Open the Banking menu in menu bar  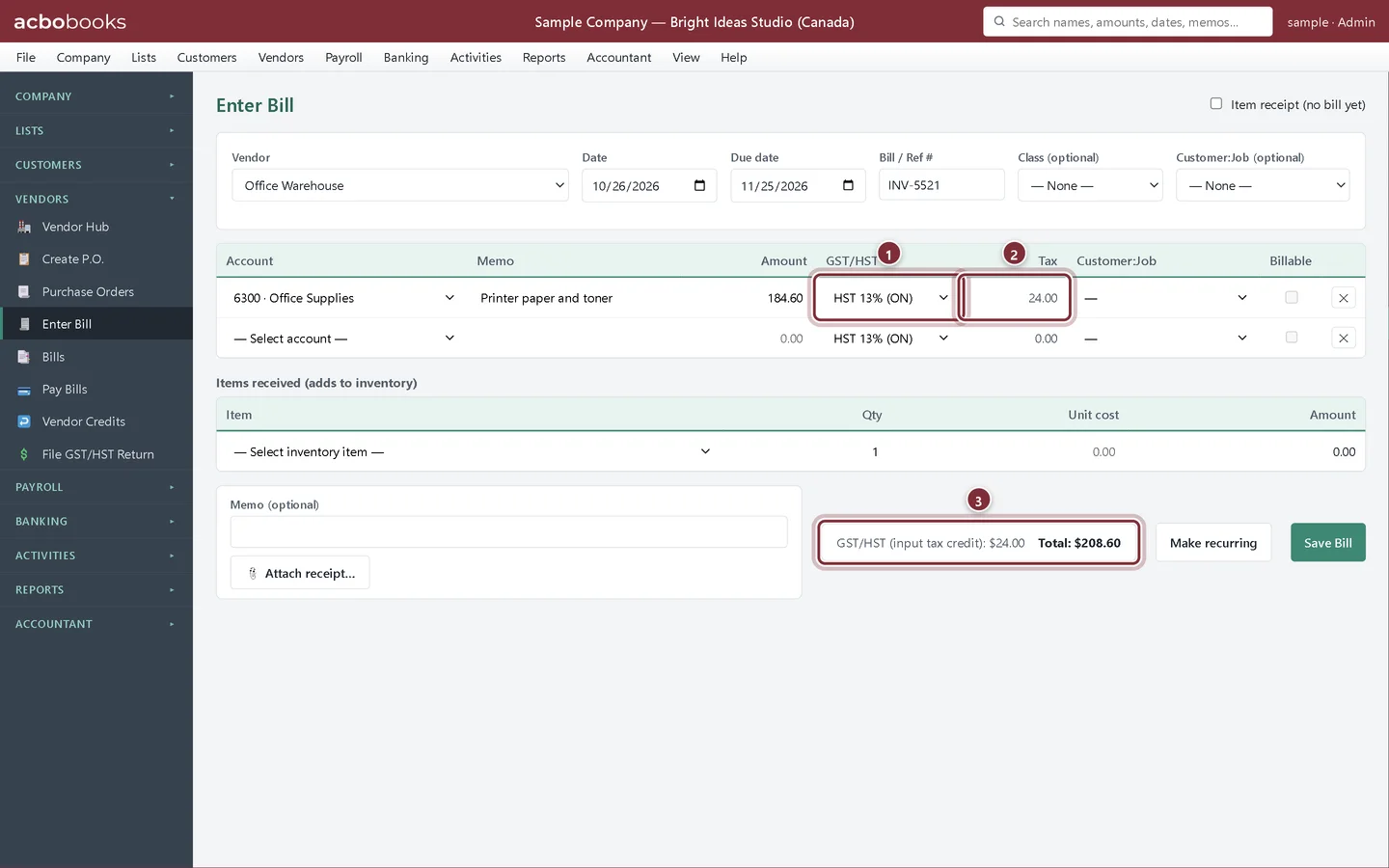(406, 57)
